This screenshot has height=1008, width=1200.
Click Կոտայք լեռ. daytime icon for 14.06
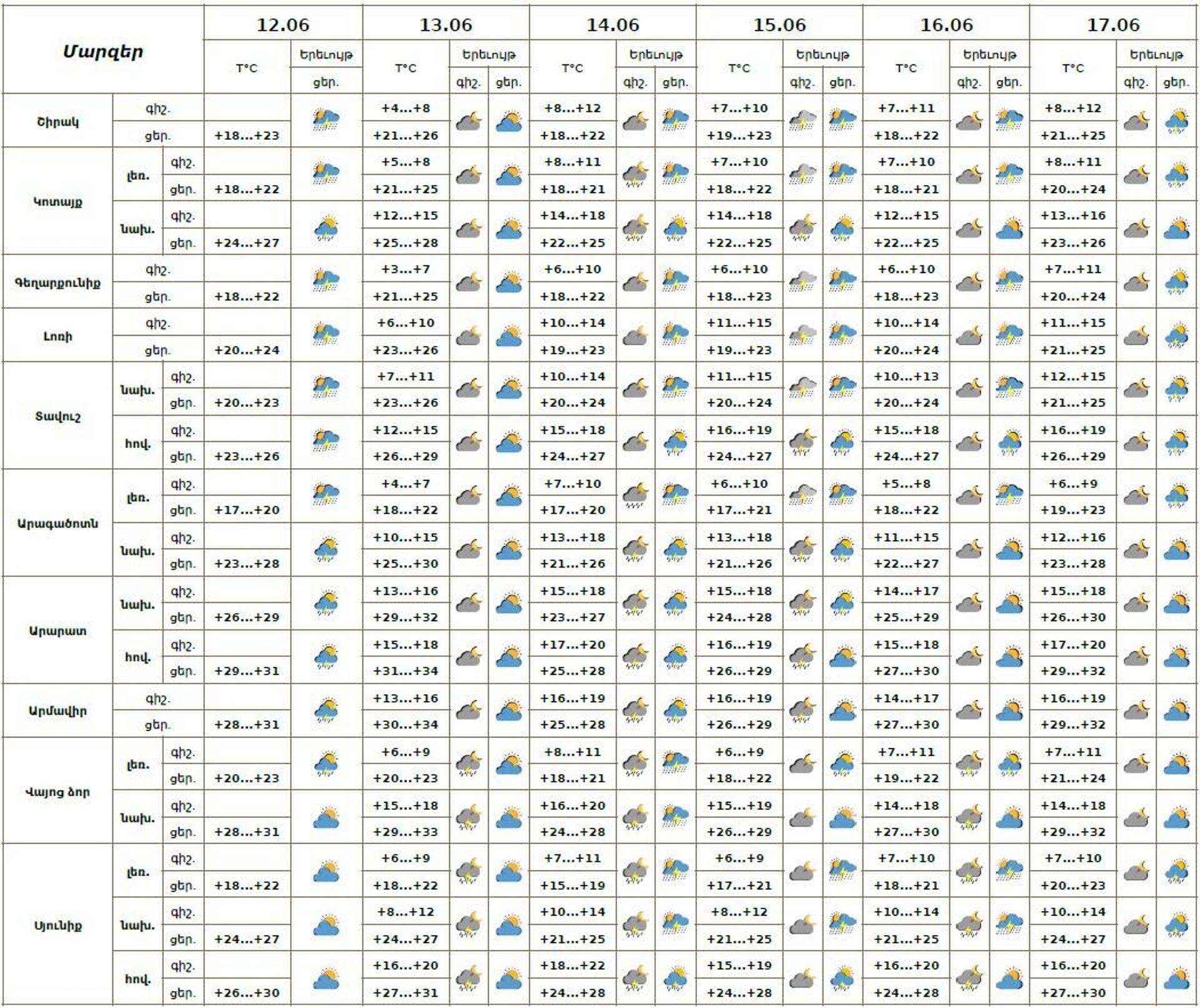(676, 174)
